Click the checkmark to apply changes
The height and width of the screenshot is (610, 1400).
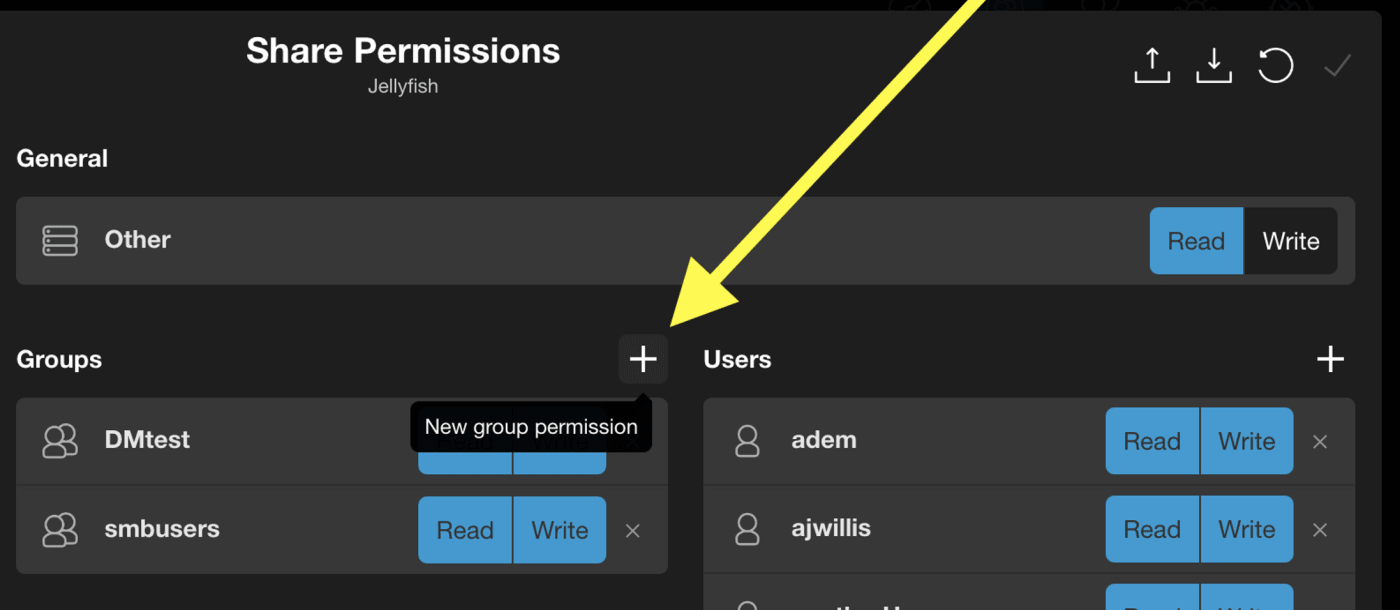(x=1337, y=66)
